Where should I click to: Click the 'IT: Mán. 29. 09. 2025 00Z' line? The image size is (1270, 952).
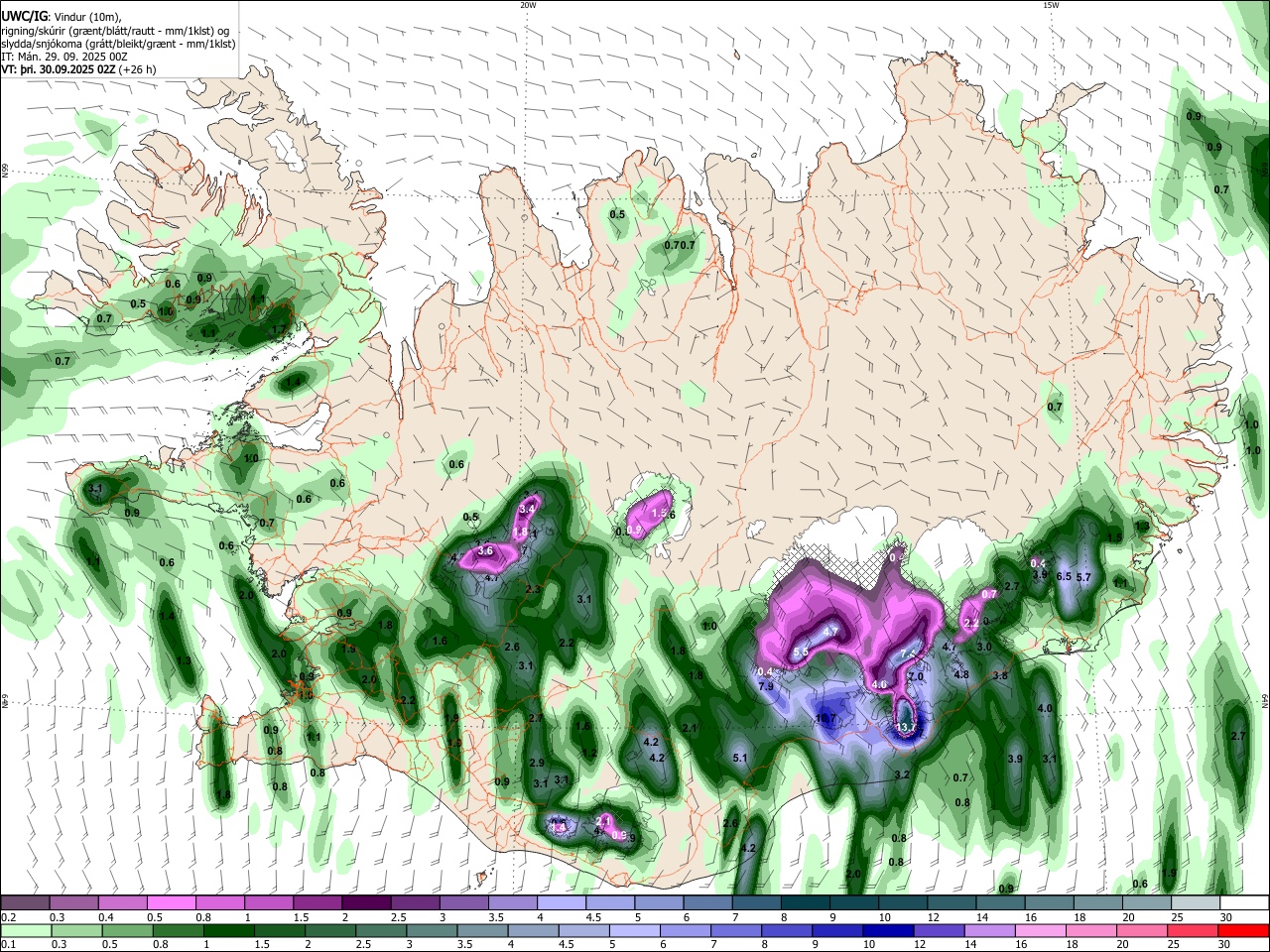[x=63, y=57]
